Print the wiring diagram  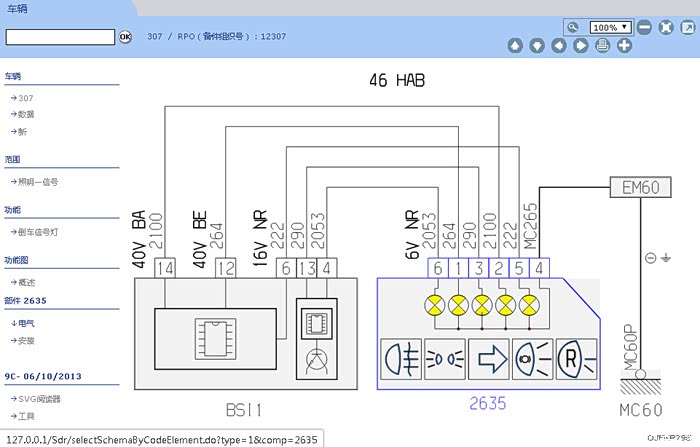[602, 45]
